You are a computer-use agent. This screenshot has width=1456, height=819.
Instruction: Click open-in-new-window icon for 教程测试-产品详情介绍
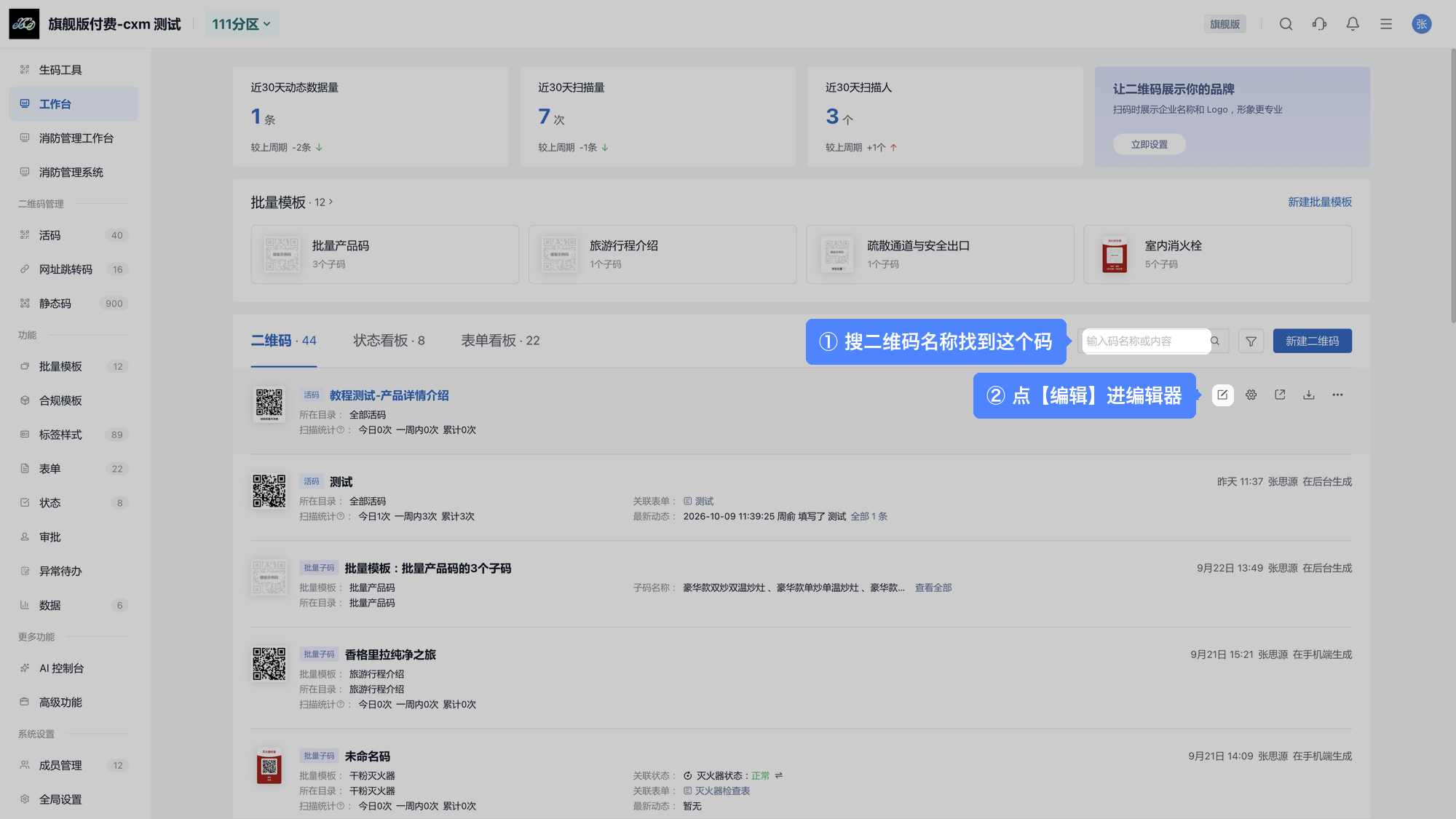1280,395
